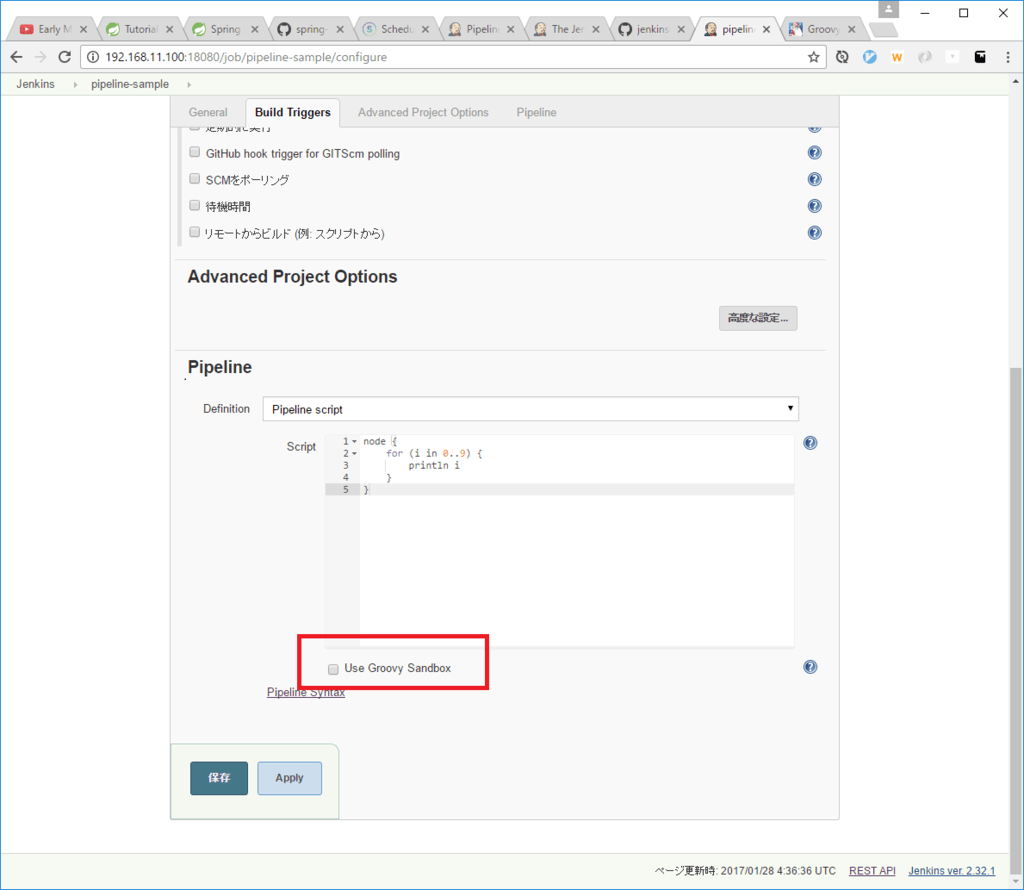
Task: Open the Definition dropdown showing Pipeline script
Action: tap(530, 409)
